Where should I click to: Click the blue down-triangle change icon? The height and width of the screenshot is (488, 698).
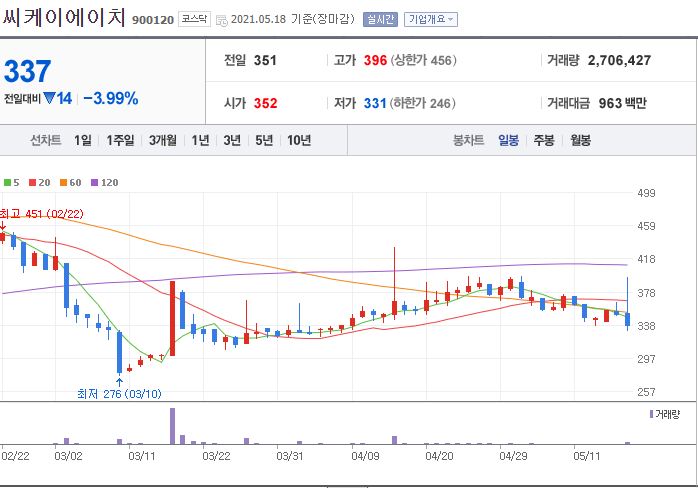pos(49,98)
